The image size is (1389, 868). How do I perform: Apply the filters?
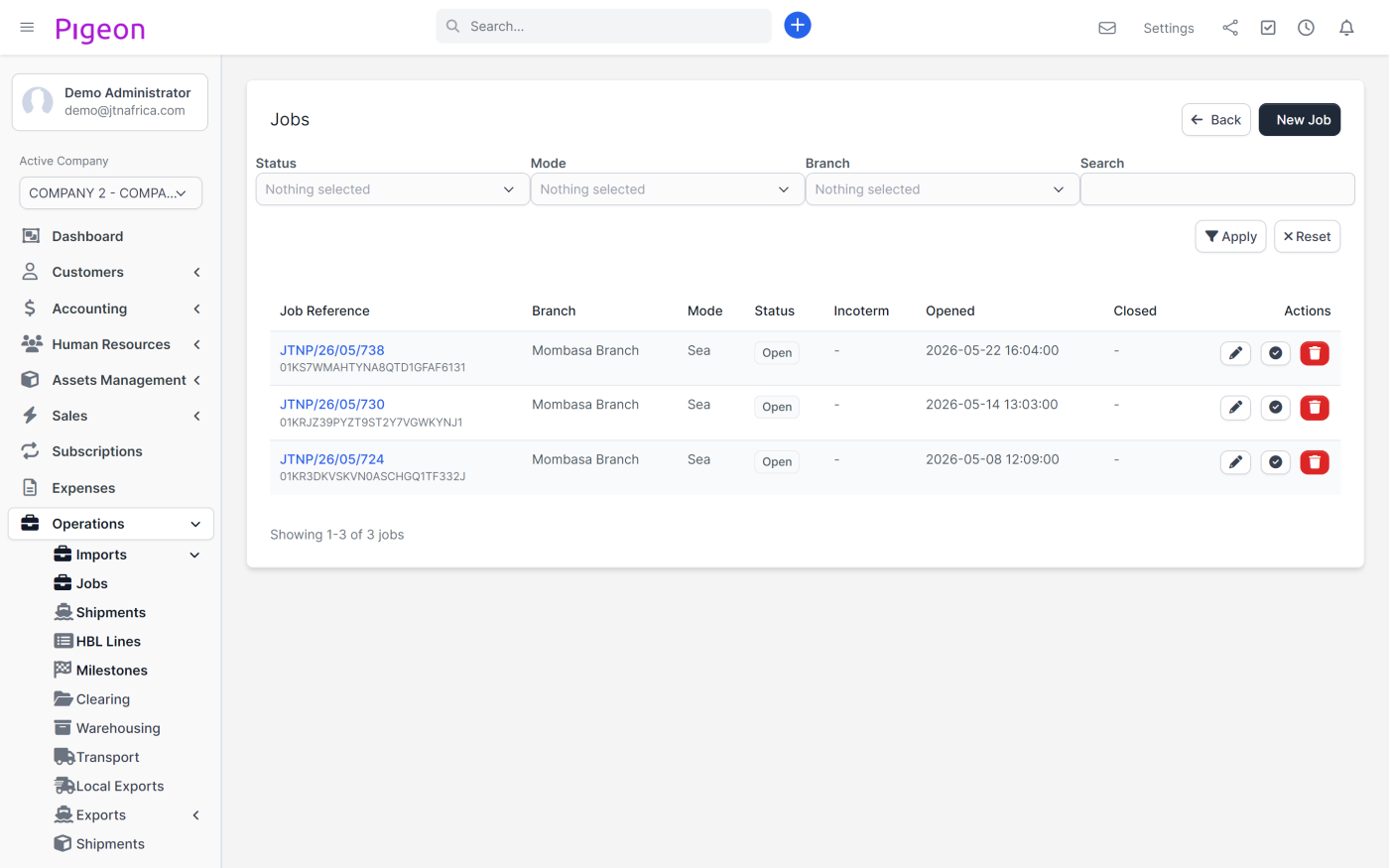(1230, 236)
